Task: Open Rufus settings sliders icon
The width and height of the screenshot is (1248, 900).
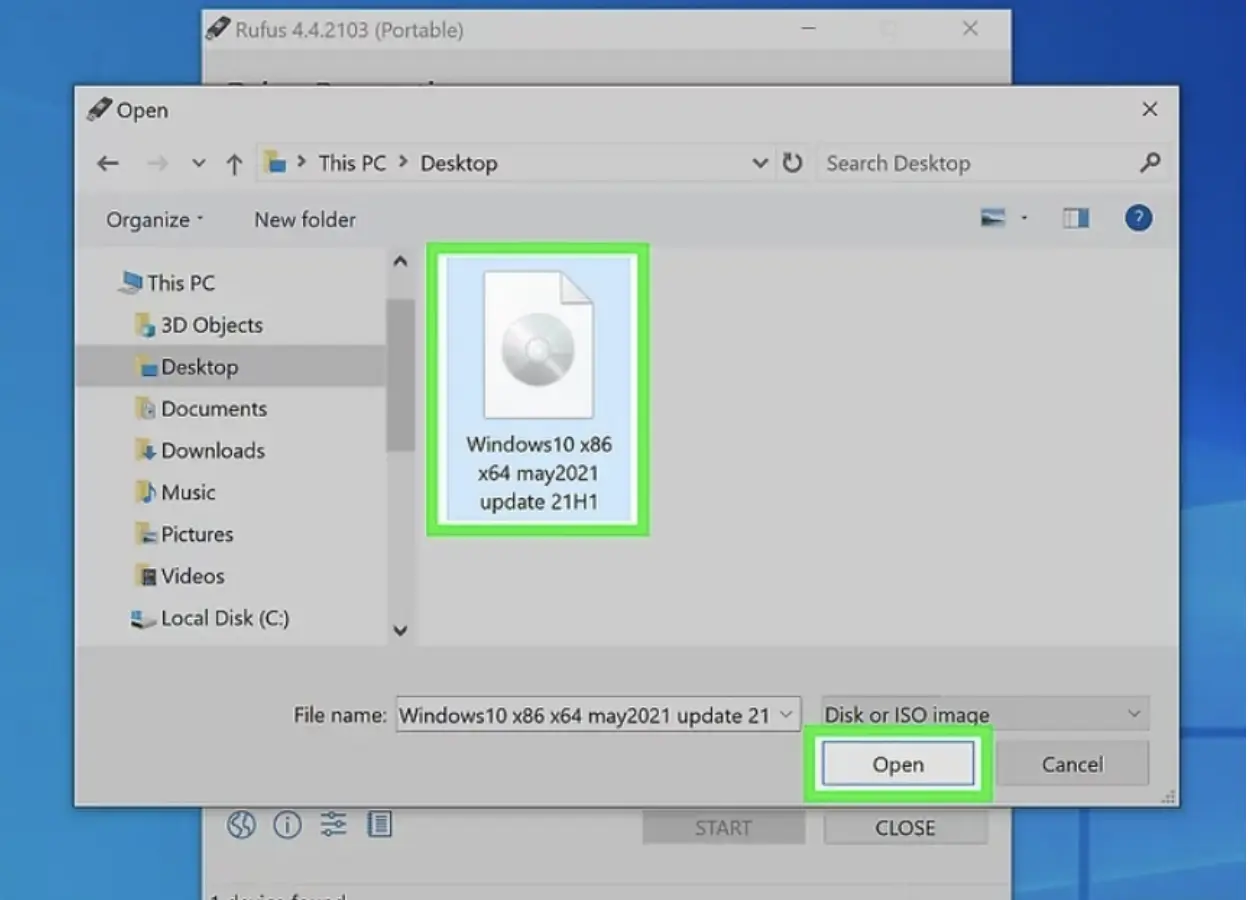Action: pos(333,825)
